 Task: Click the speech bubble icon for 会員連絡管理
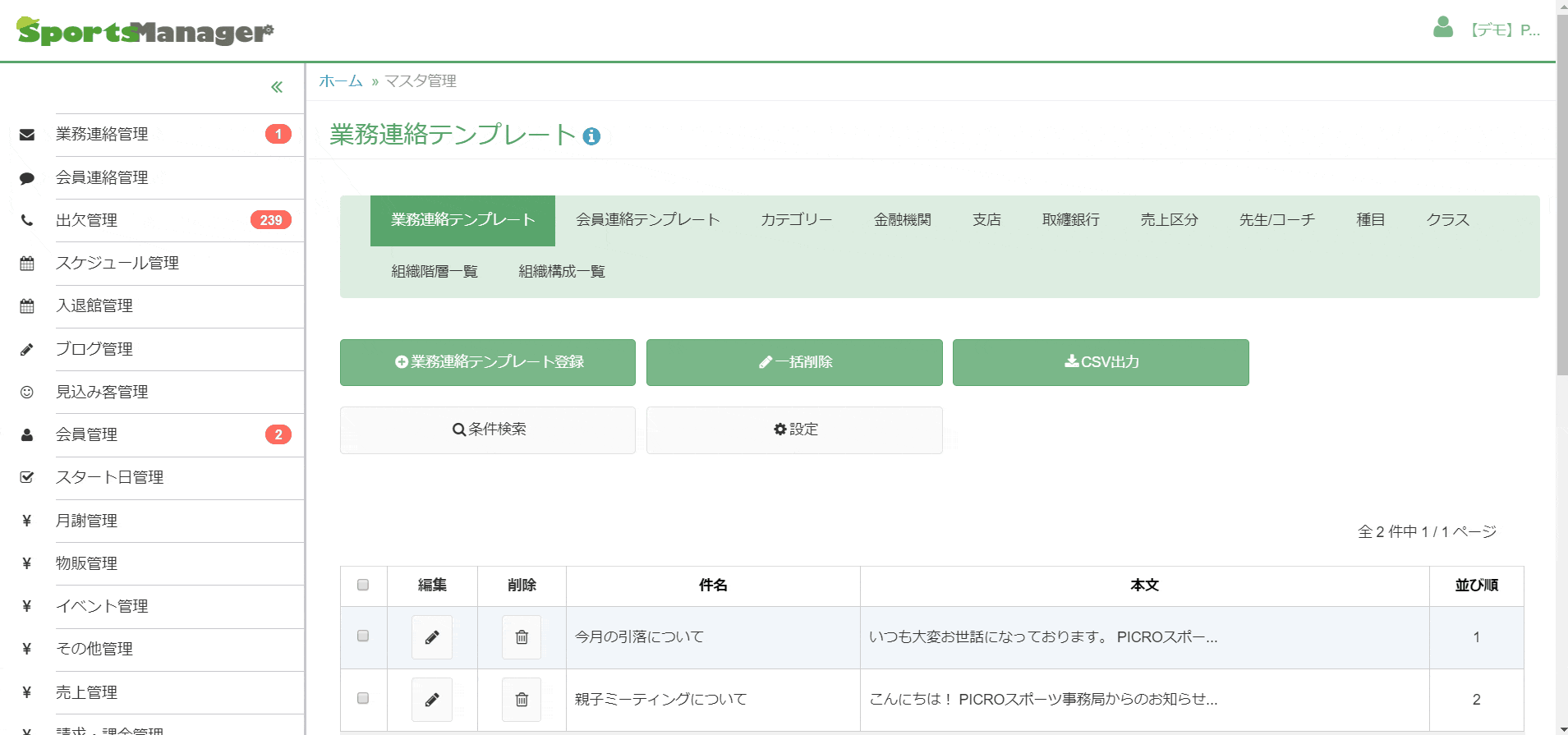(27, 178)
